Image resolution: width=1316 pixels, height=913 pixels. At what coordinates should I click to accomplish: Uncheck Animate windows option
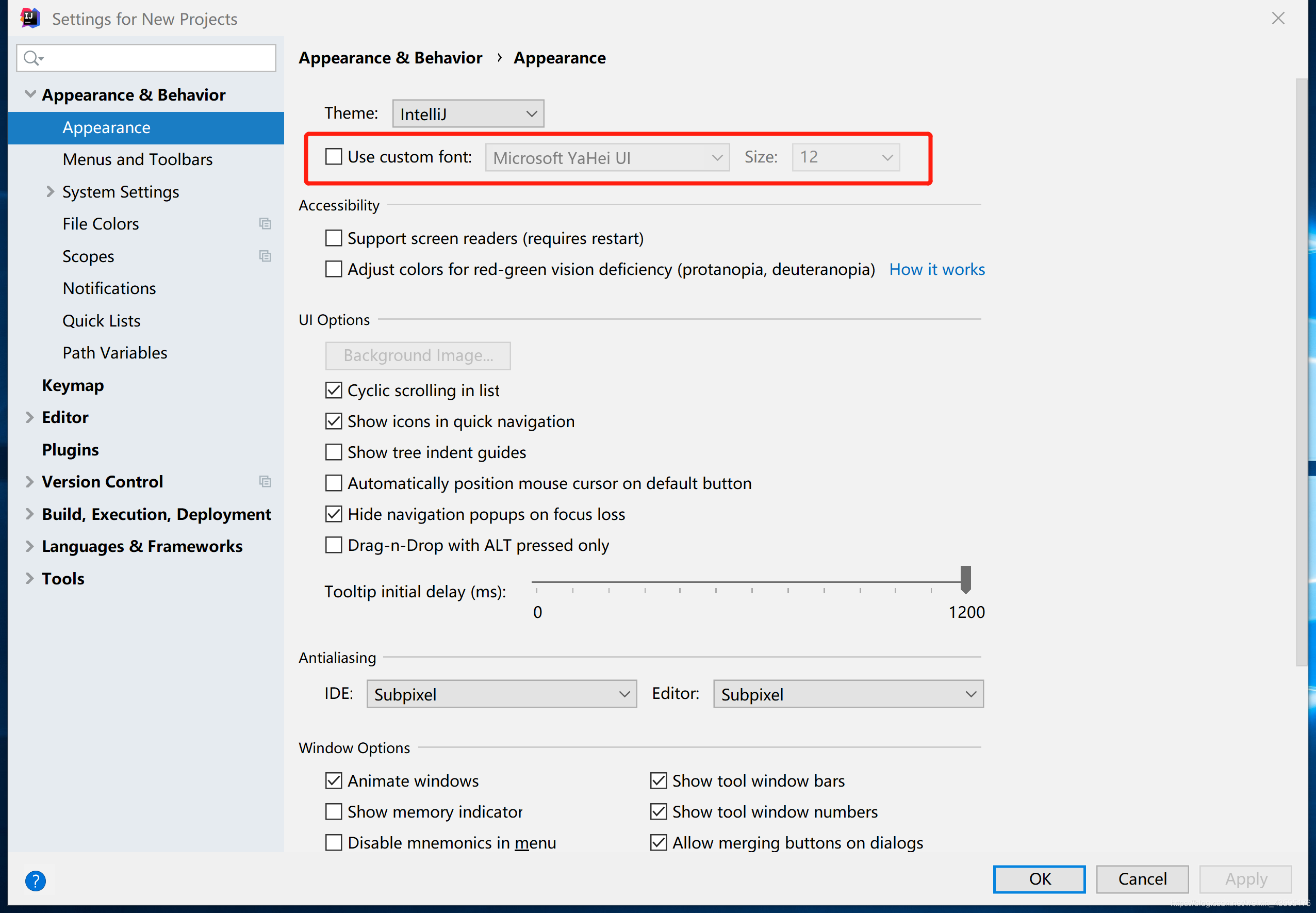tap(334, 780)
